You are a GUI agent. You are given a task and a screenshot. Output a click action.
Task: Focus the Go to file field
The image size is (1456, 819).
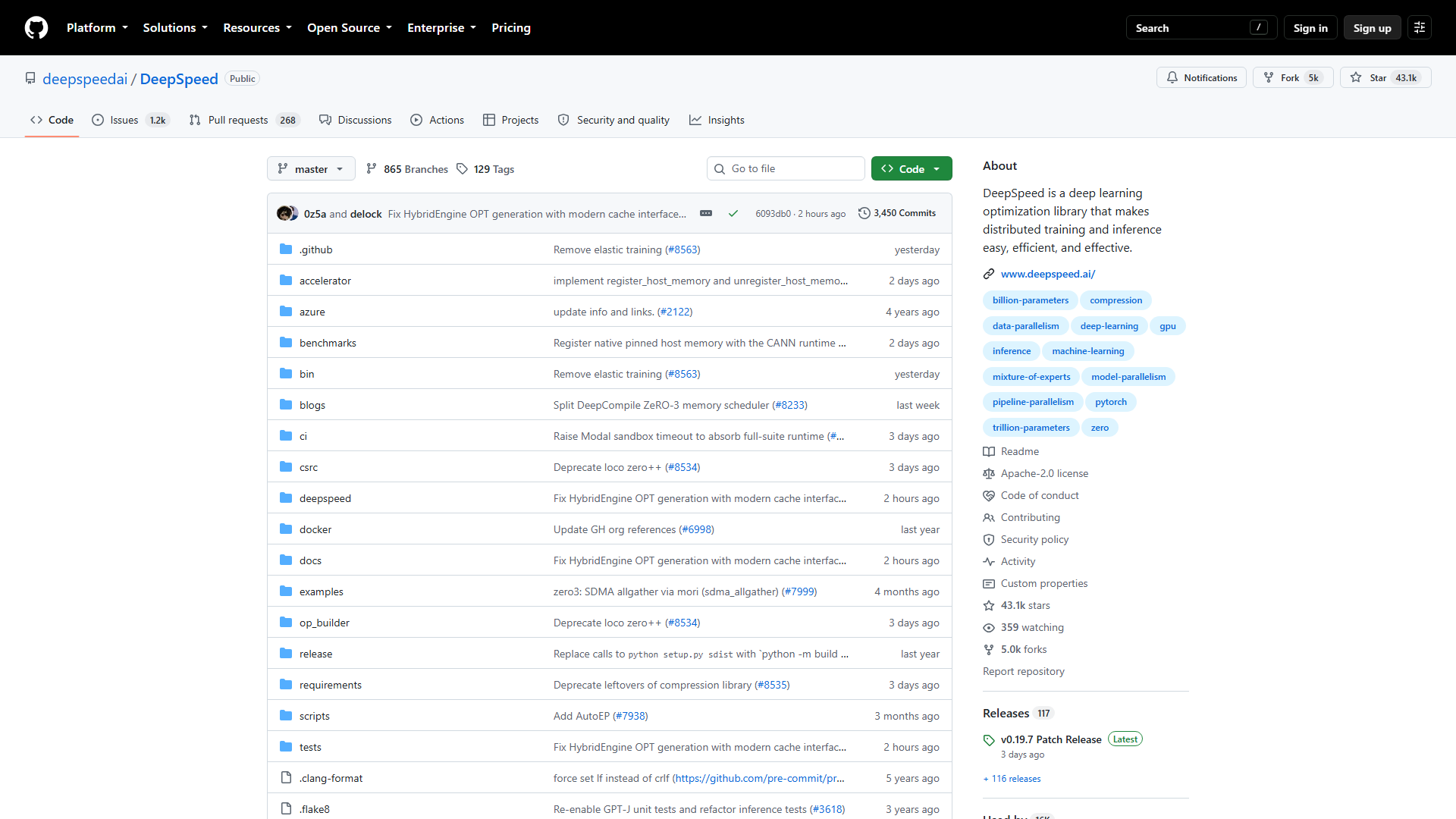coord(786,169)
